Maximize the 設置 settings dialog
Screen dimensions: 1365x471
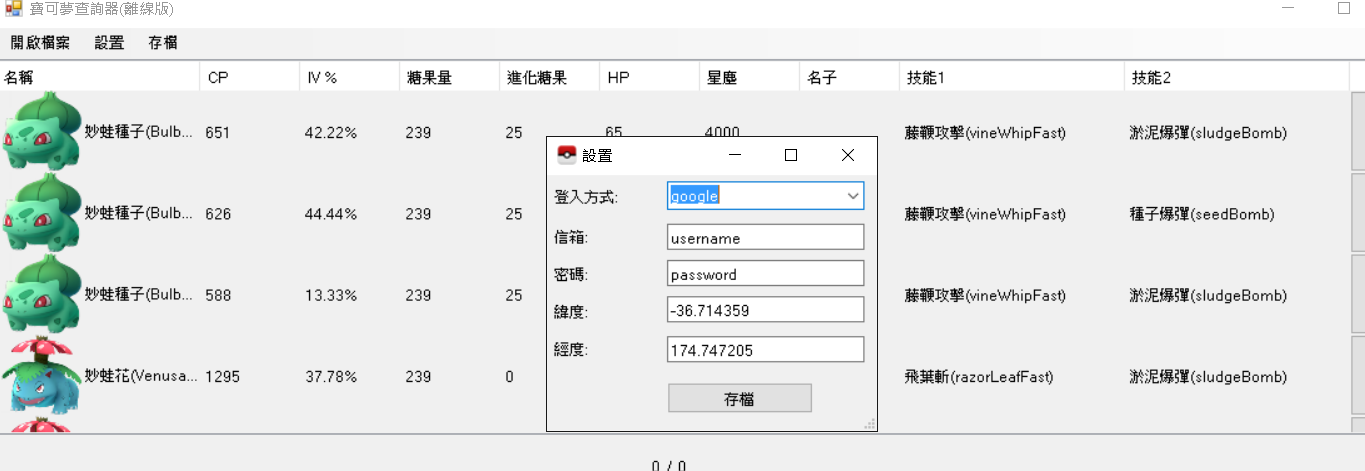point(791,155)
